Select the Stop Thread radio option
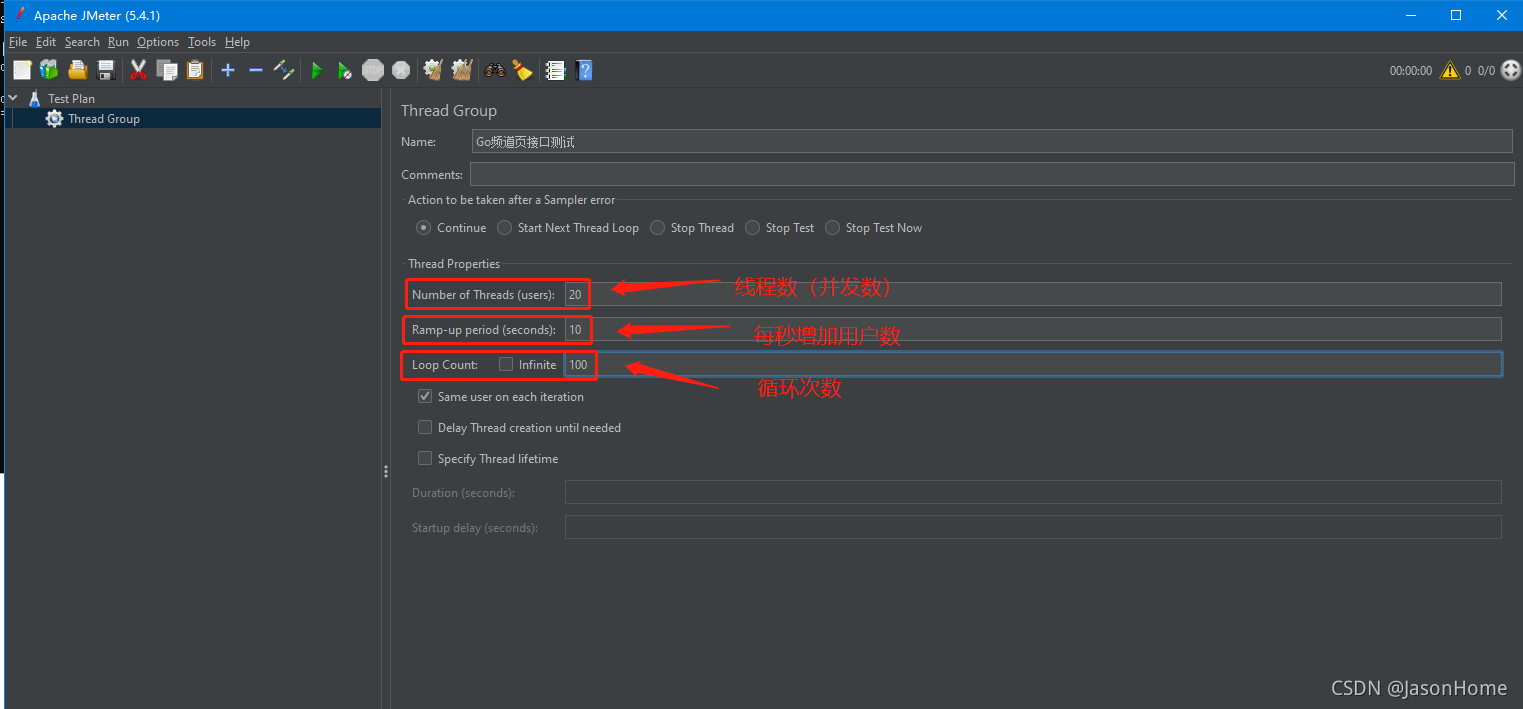Image resolution: width=1523 pixels, height=709 pixels. pos(657,228)
